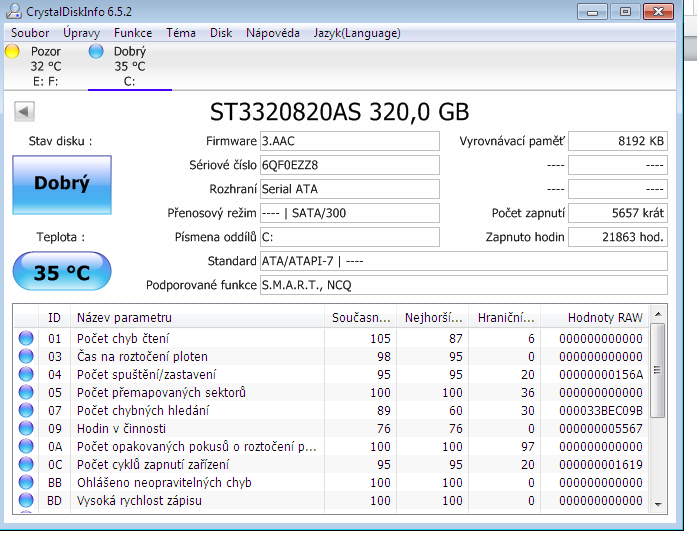Open the Disk menu

tap(221, 33)
